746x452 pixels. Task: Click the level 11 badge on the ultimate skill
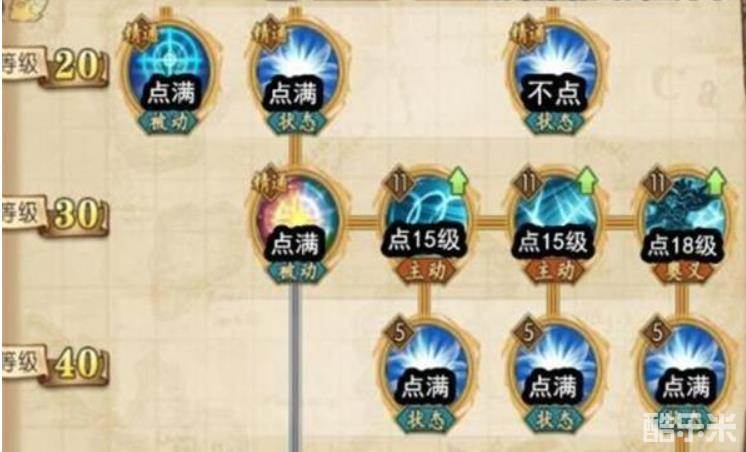(x=656, y=184)
